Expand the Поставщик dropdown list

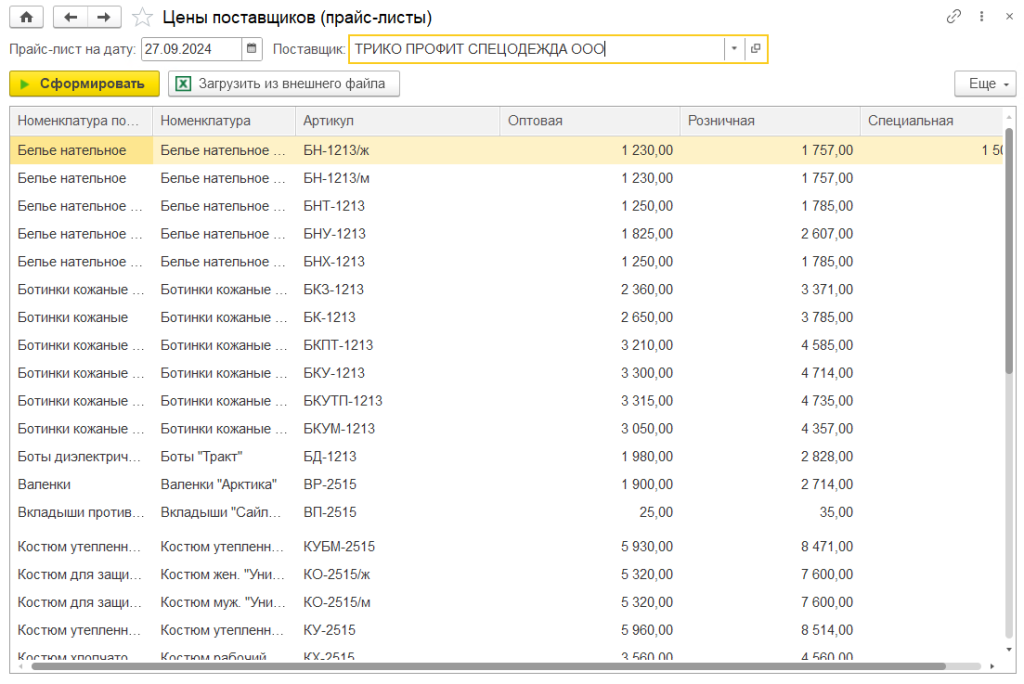tap(734, 49)
